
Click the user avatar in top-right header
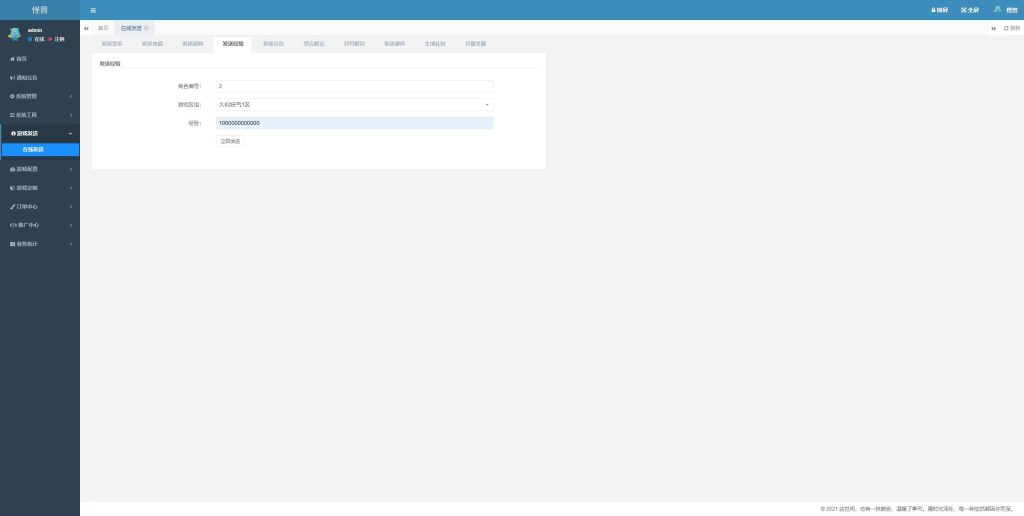point(997,9)
